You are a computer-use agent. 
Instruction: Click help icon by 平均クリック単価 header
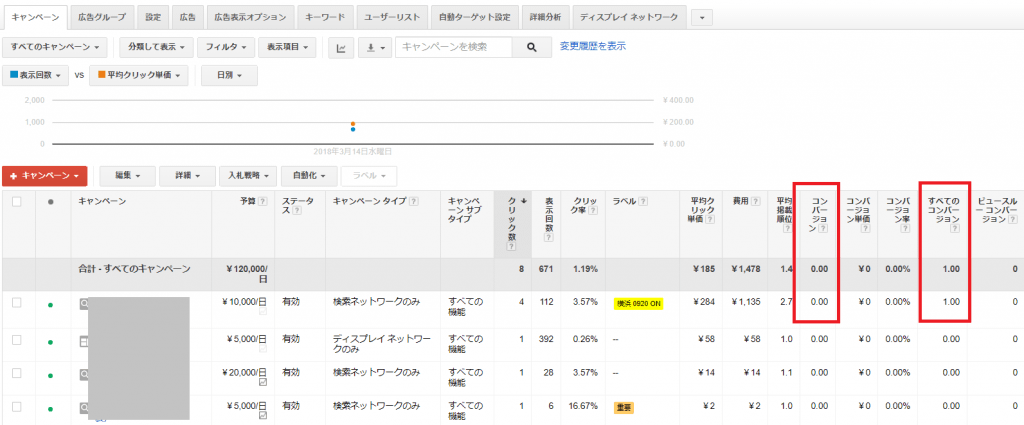tap(710, 219)
